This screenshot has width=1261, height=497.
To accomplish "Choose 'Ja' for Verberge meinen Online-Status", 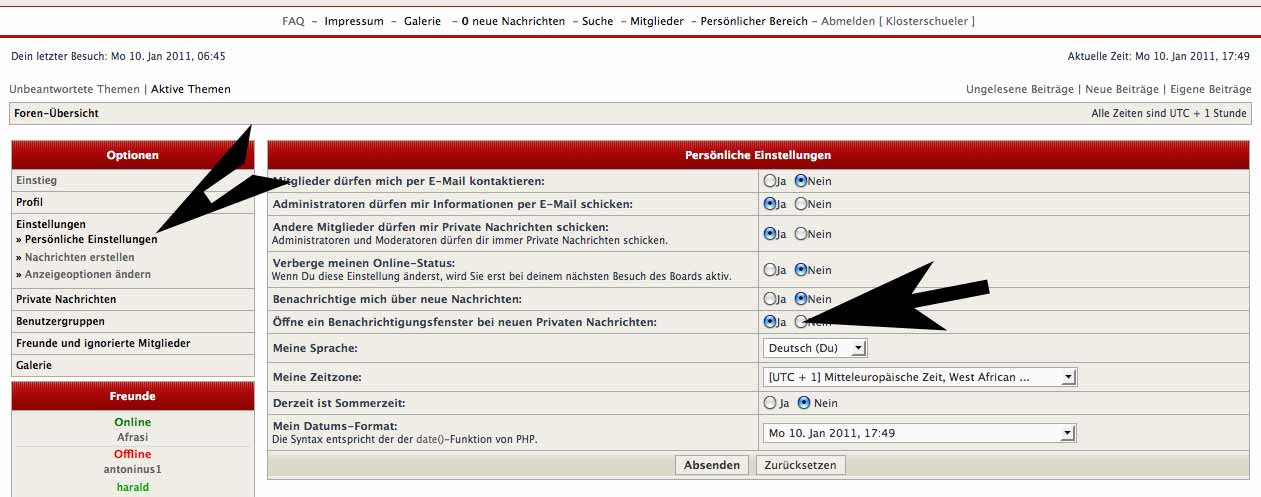I will point(769,269).
